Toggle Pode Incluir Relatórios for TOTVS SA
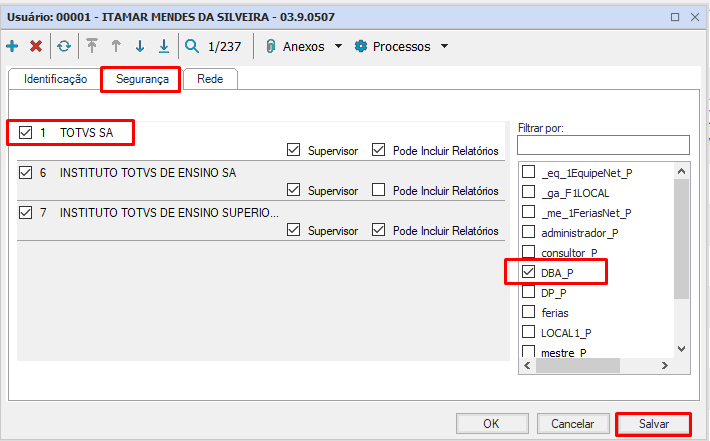710x441 pixels. [x=379, y=150]
